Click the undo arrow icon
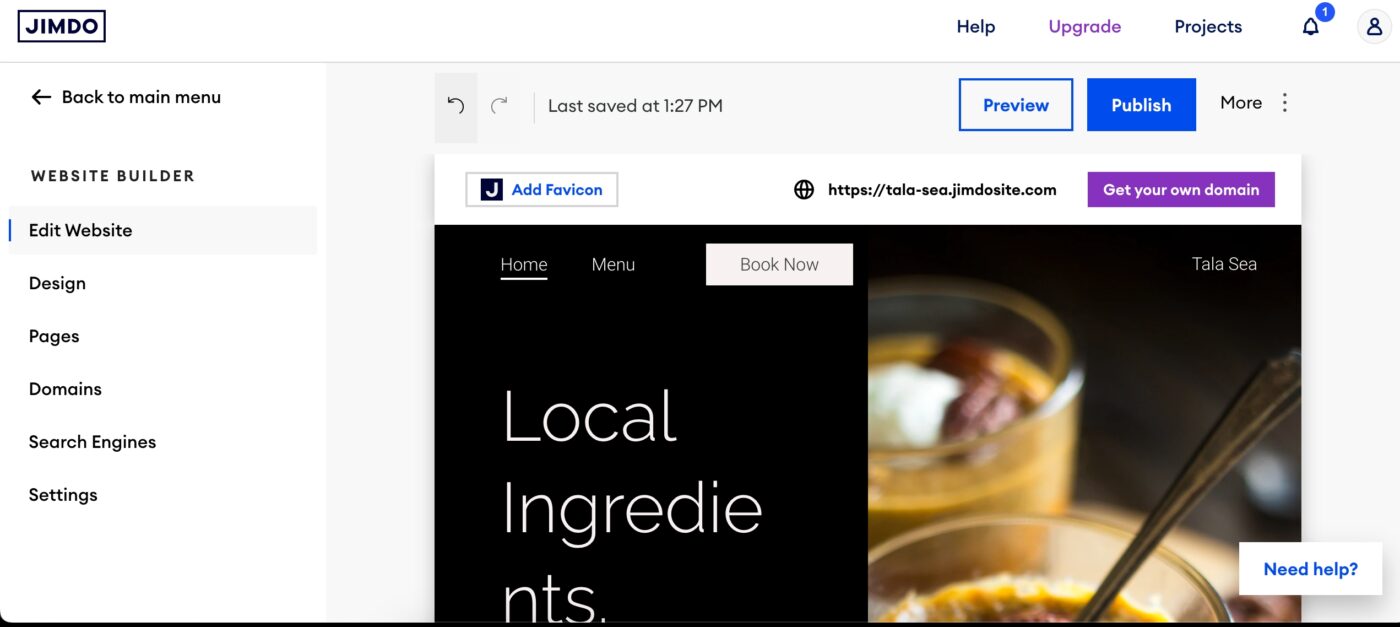Viewport: 1400px width, 627px height. pos(456,105)
